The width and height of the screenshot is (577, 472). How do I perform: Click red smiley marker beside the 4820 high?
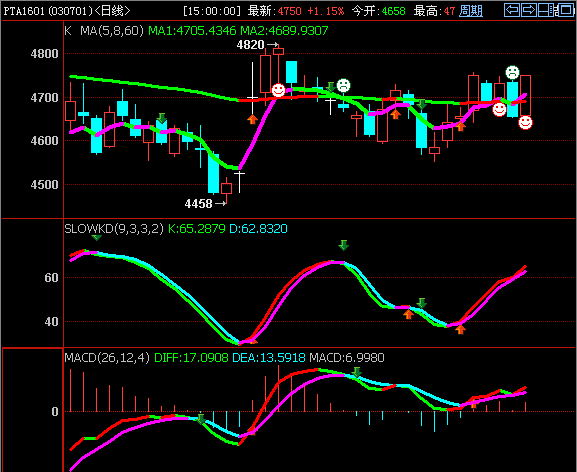(x=278, y=90)
